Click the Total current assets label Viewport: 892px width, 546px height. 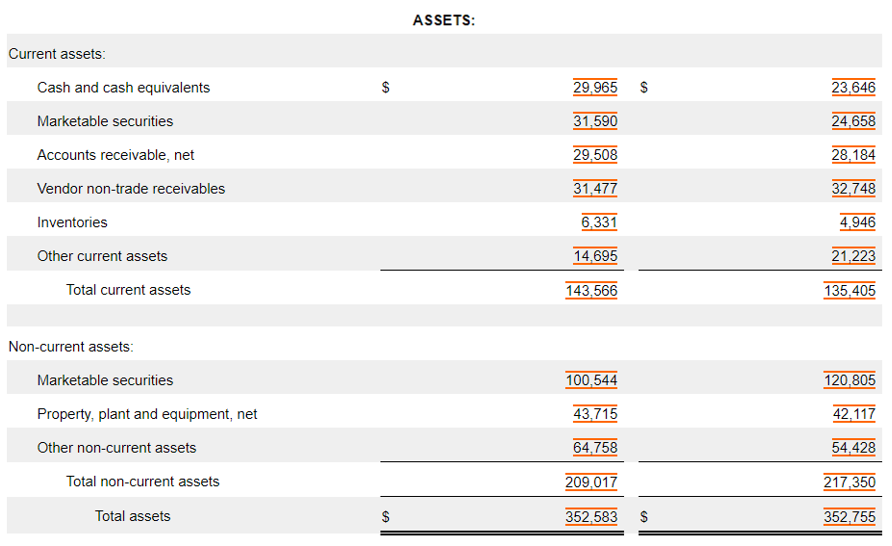coord(128,290)
